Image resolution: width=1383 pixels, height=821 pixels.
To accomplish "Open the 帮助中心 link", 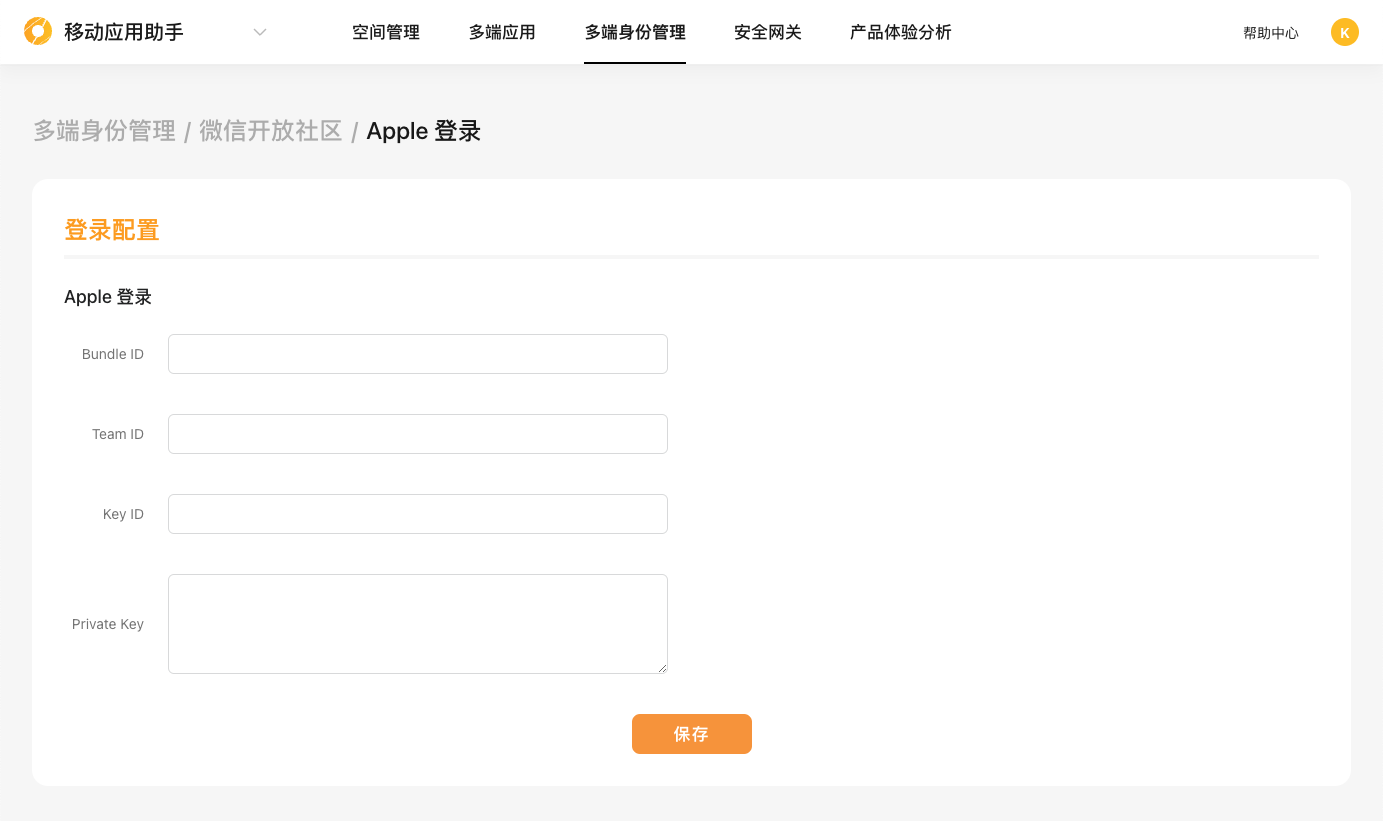I will [x=1271, y=33].
